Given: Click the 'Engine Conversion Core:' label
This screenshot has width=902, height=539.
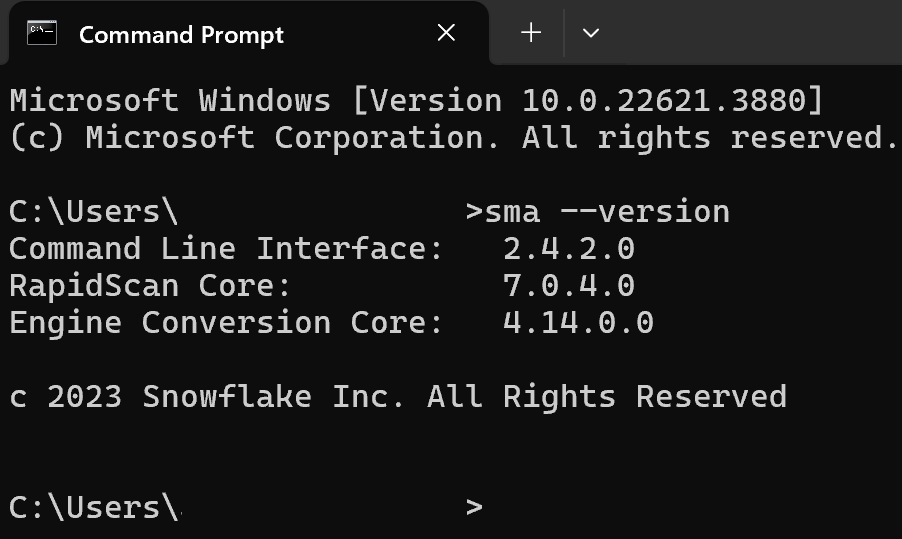Looking at the screenshot, I should pyautogui.click(x=226, y=322).
